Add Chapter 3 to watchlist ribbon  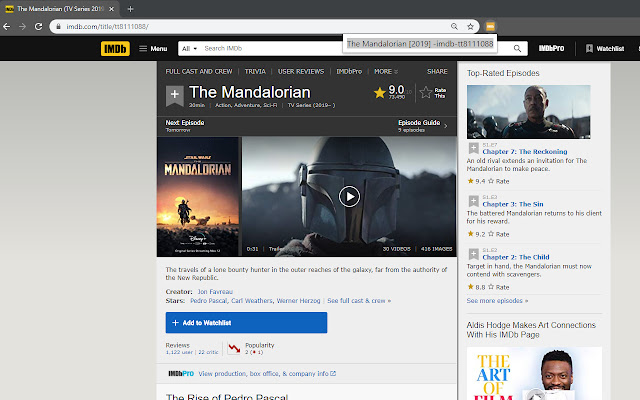473,201
